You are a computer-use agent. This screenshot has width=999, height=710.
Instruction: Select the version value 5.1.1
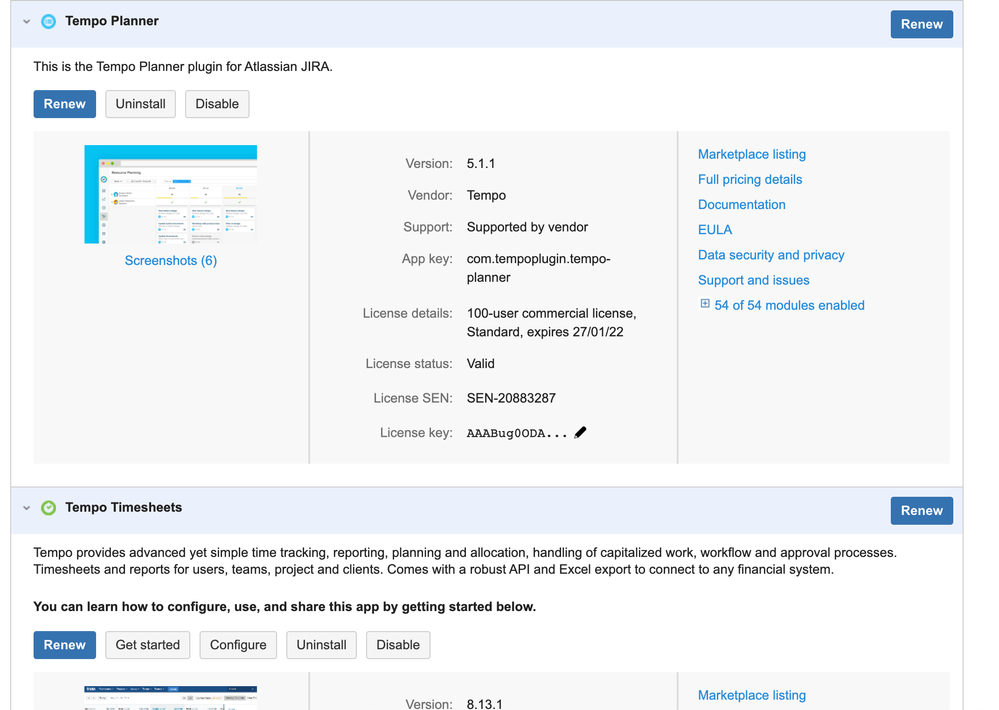click(481, 164)
